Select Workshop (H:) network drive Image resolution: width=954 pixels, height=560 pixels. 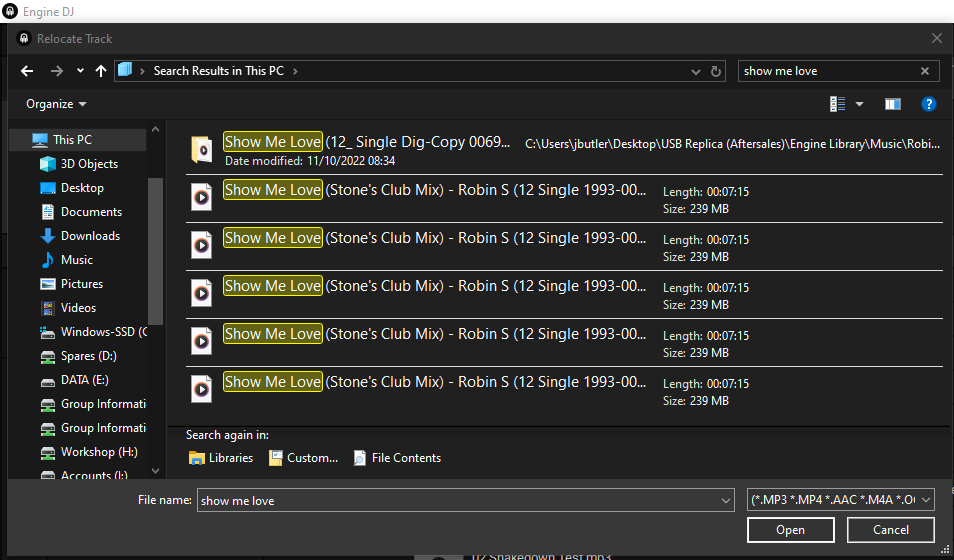tap(99, 452)
